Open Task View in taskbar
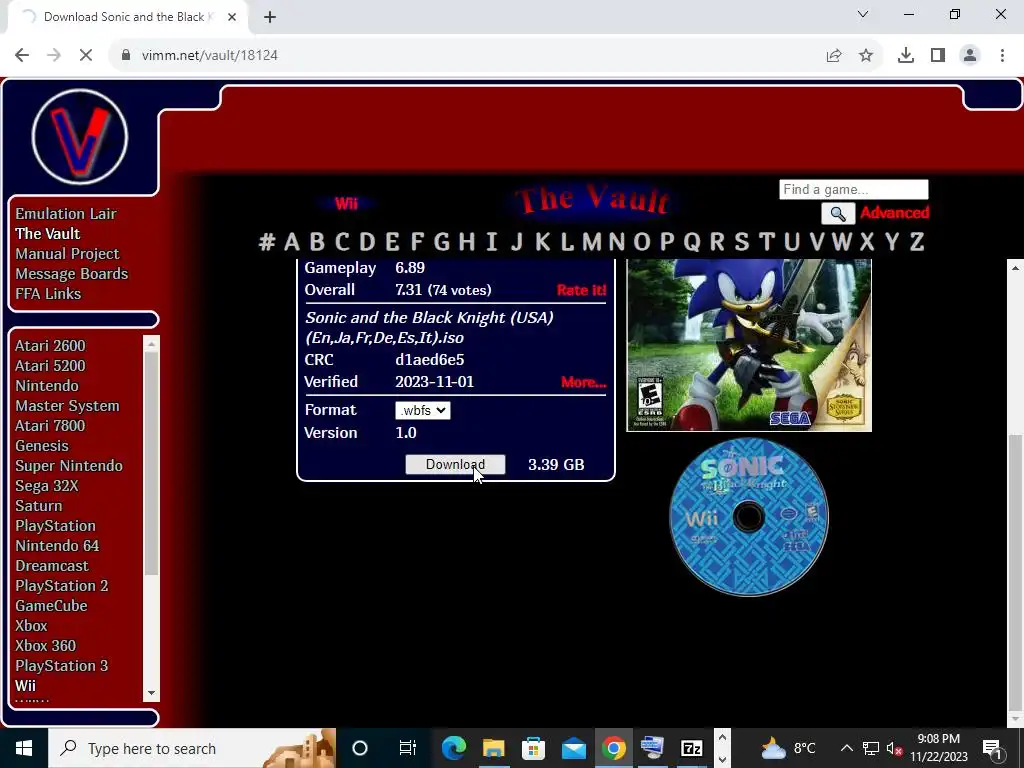 pos(408,748)
